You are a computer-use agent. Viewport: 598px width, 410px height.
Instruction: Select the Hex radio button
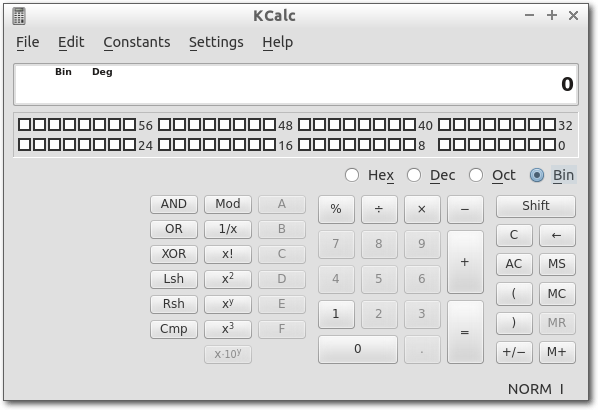pos(352,175)
